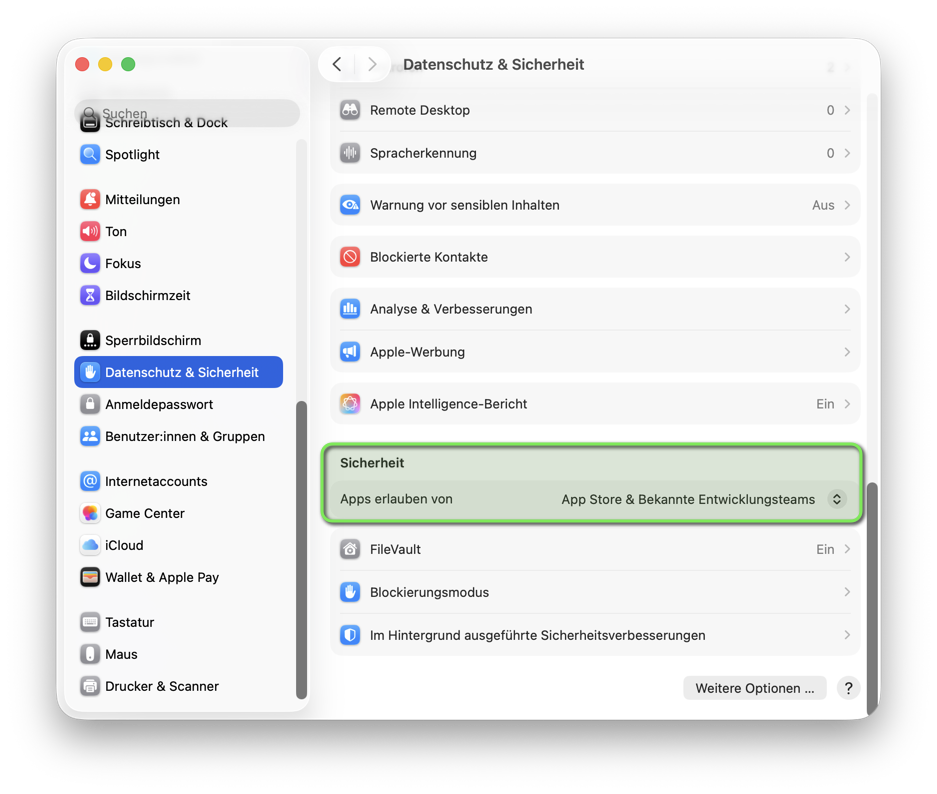Expand the Blockierungsmodus row chevron
This screenshot has width=937, height=794.
pos(847,593)
